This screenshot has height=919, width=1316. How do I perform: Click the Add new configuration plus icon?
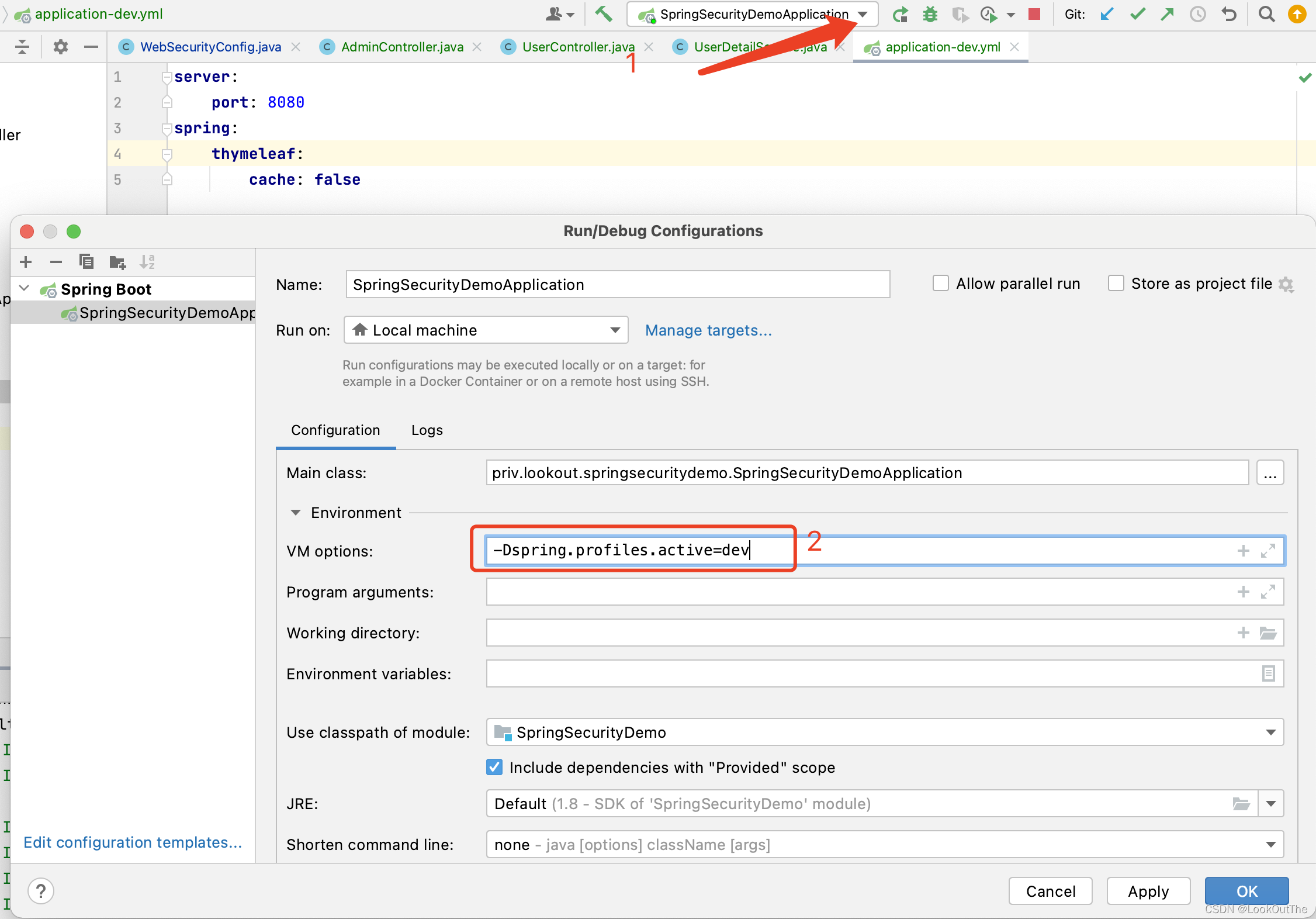(26, 262)
